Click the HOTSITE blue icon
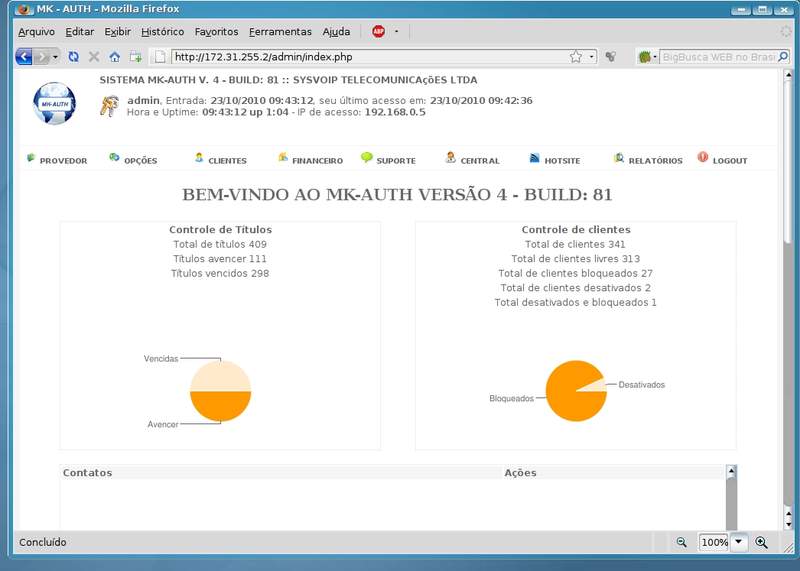 click(534, 158)
